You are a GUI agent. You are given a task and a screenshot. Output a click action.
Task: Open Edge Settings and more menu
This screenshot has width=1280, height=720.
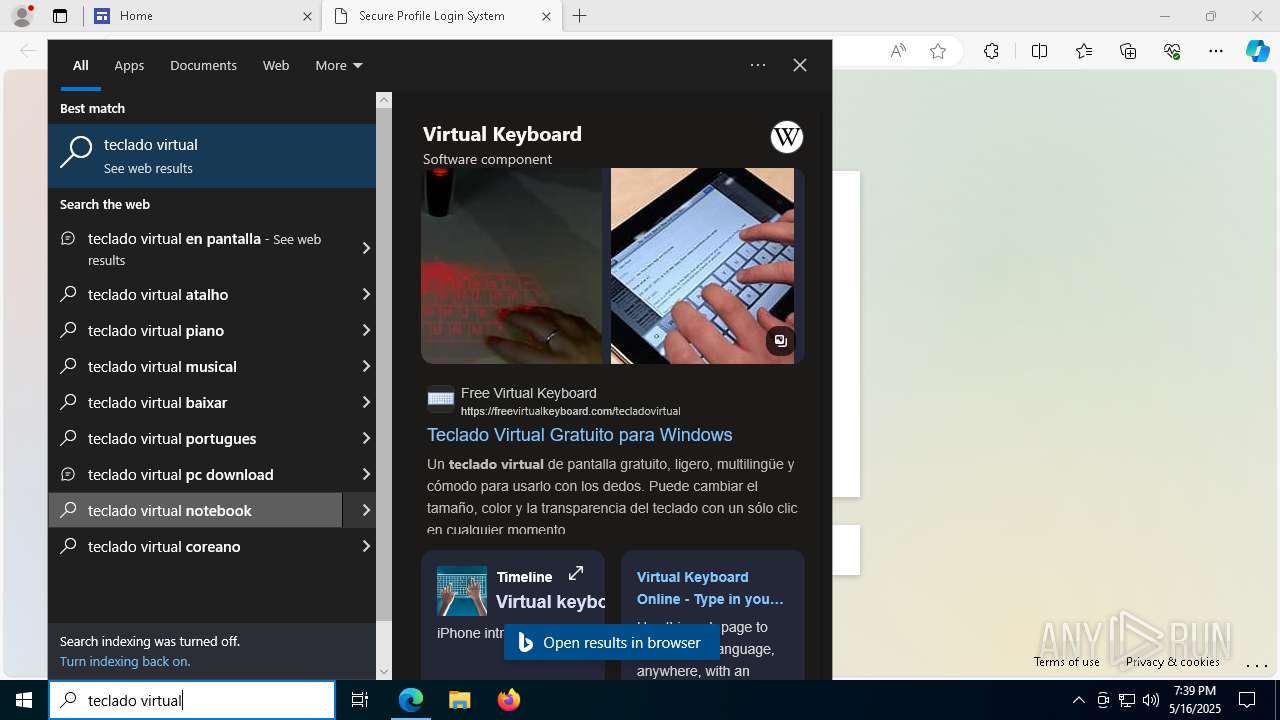pyautogui.click(x=1216, y=51)
